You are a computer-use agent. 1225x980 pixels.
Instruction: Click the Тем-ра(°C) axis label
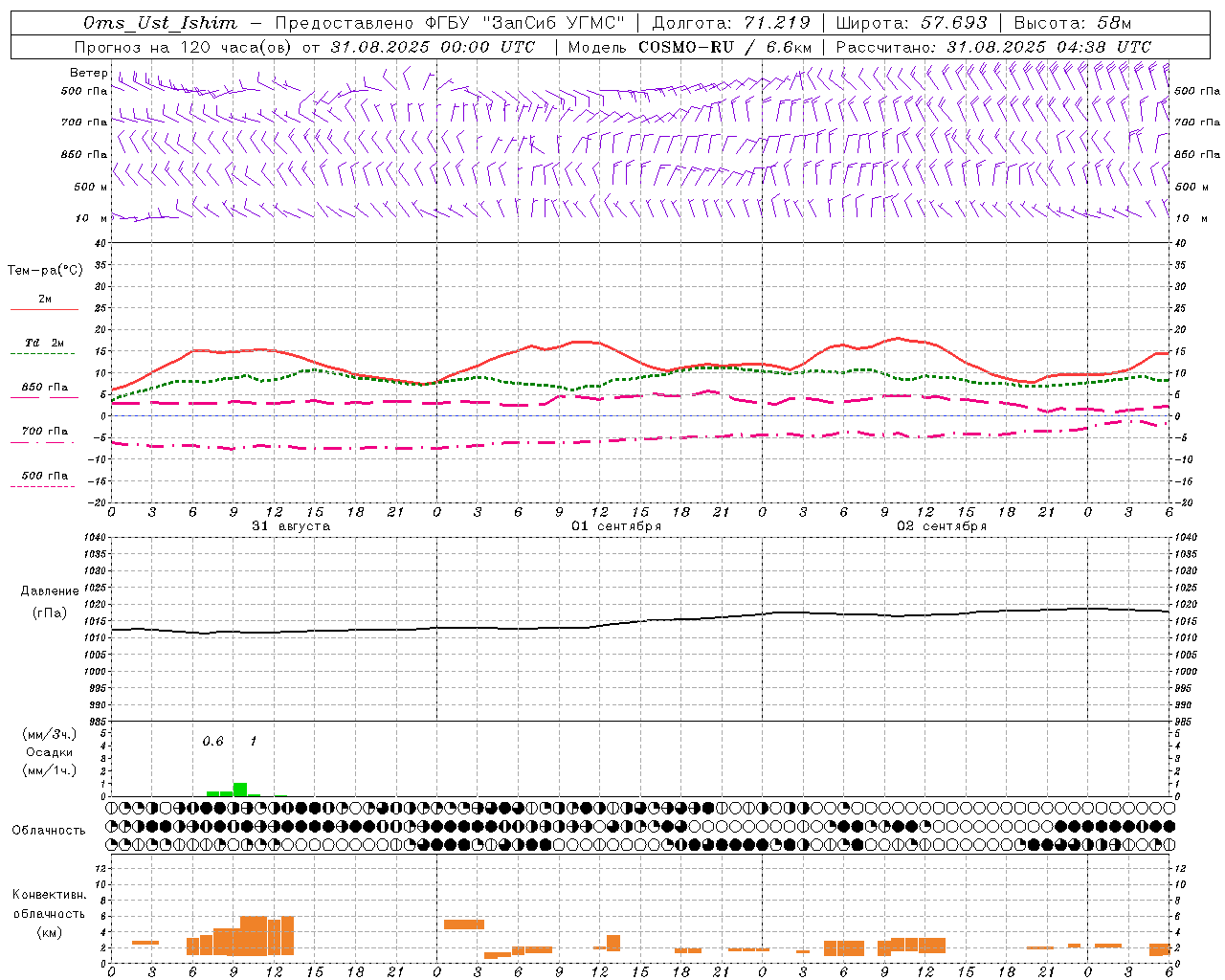tap(45, 271)
